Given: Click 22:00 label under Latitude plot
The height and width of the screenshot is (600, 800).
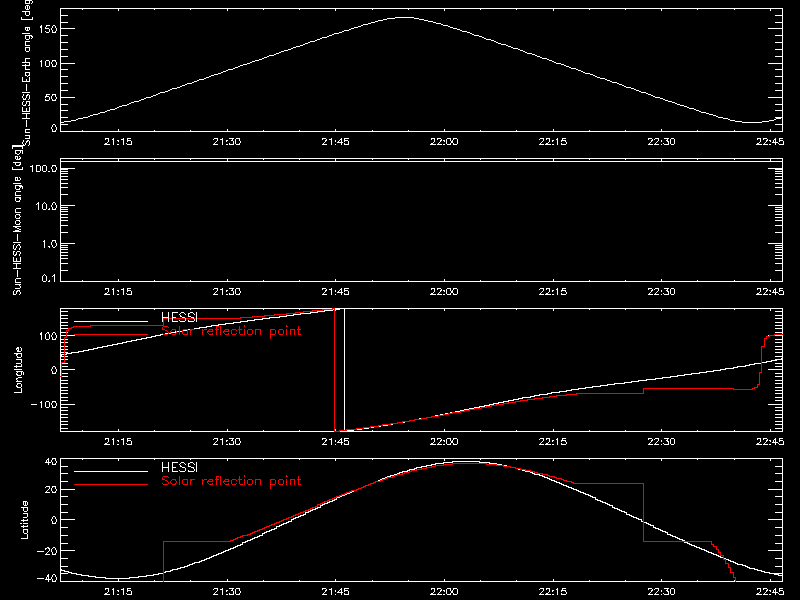Looking at the screenshot, I should coord(444,592).
